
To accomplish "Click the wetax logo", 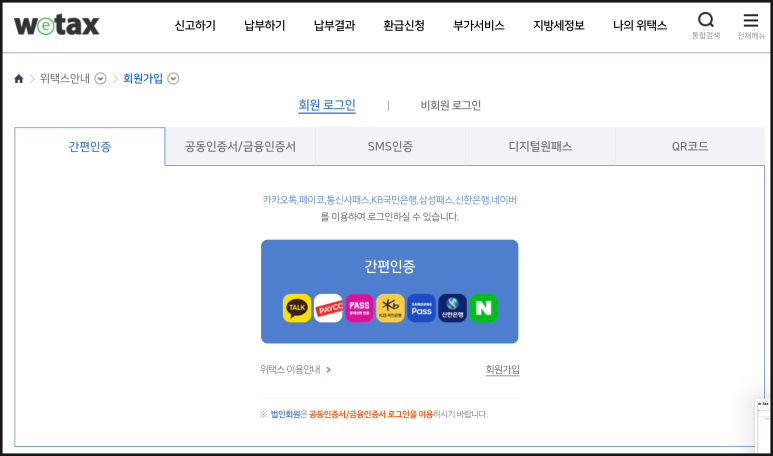I will point(57,25).
